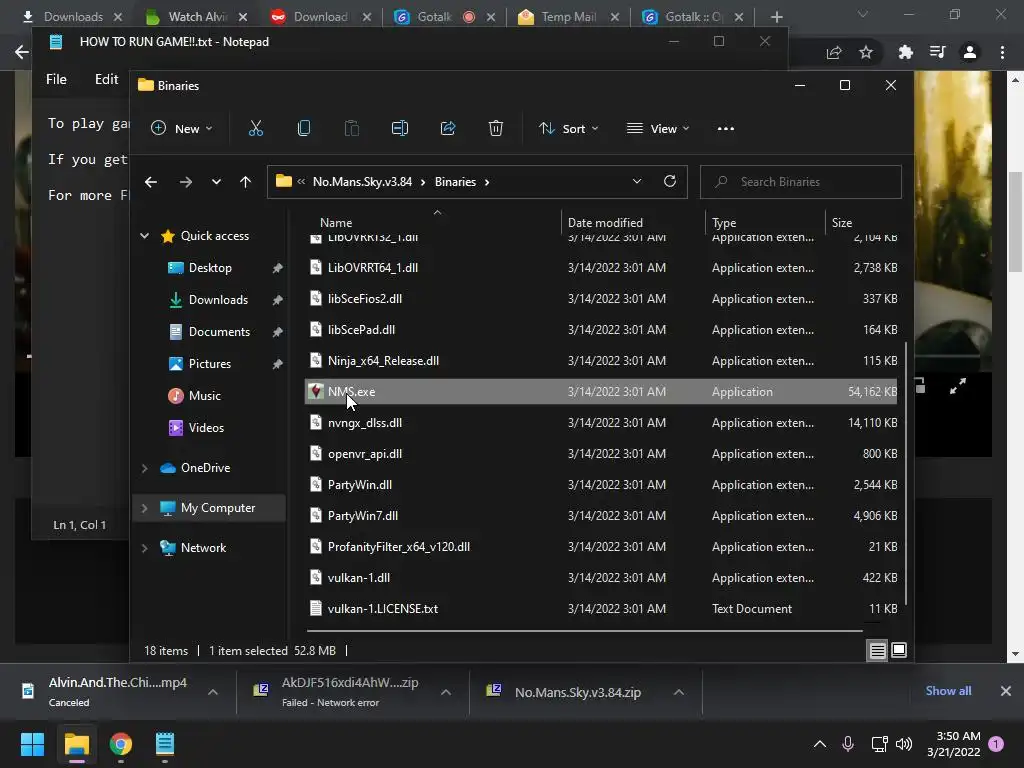Open Notepad Edit menu
Image resolution: width=1024 pixels, height=768 pixels.
[x=106, y=79]
